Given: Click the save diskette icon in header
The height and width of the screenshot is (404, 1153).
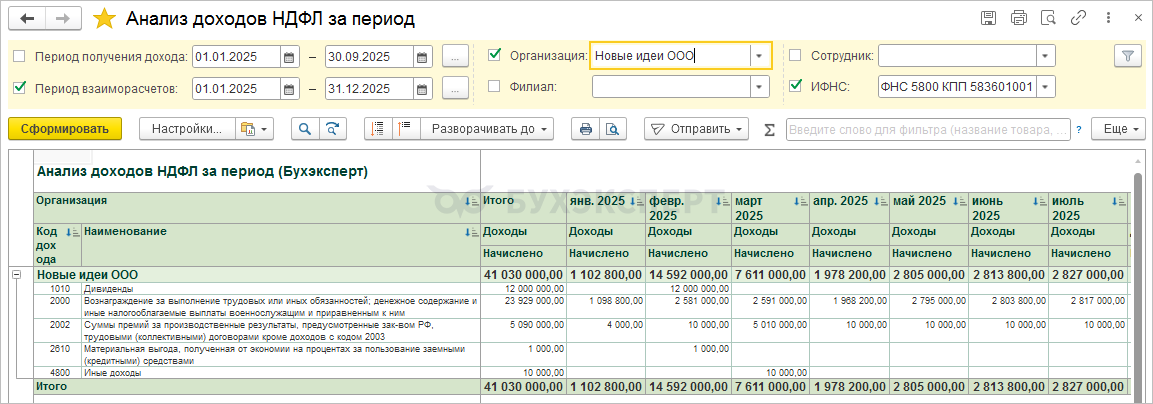Looking at the screenshot, I should coord(989,18).
